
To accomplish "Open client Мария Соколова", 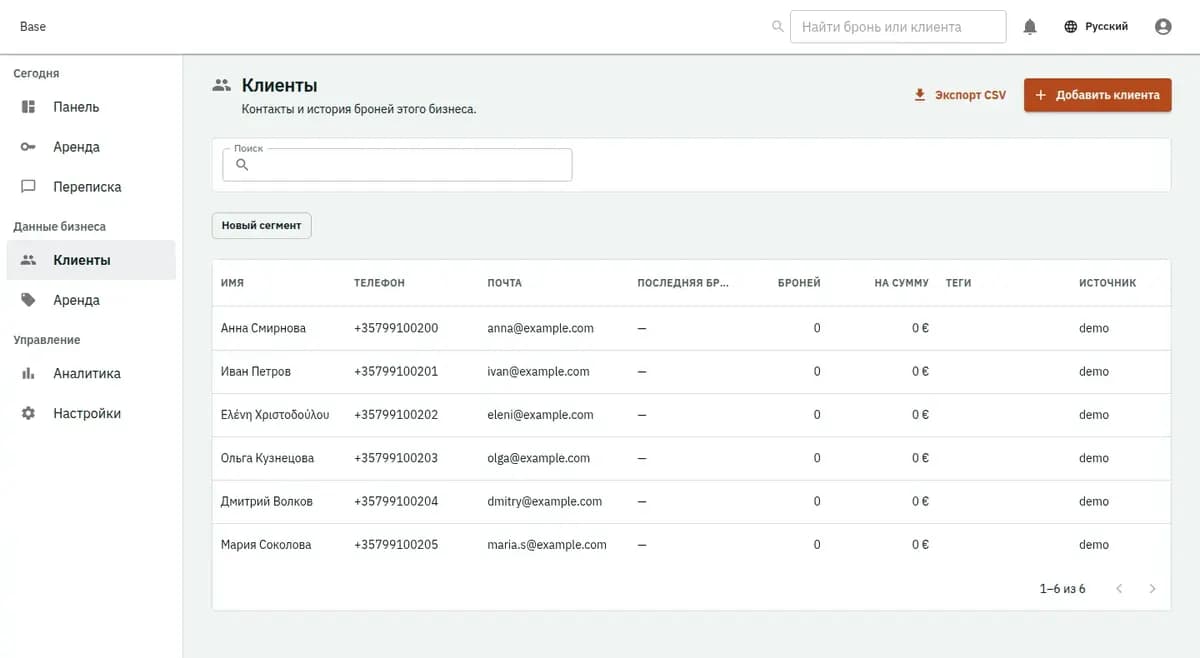I will (x=266, y=545).
